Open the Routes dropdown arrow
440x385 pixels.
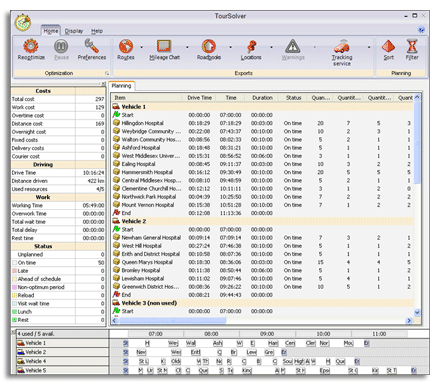[x=141, y=47]
